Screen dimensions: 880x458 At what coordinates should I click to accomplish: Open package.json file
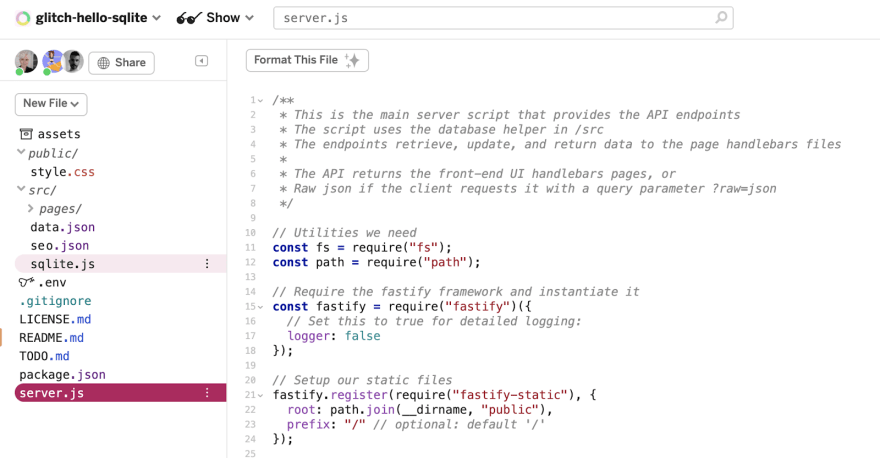[62, 375]
